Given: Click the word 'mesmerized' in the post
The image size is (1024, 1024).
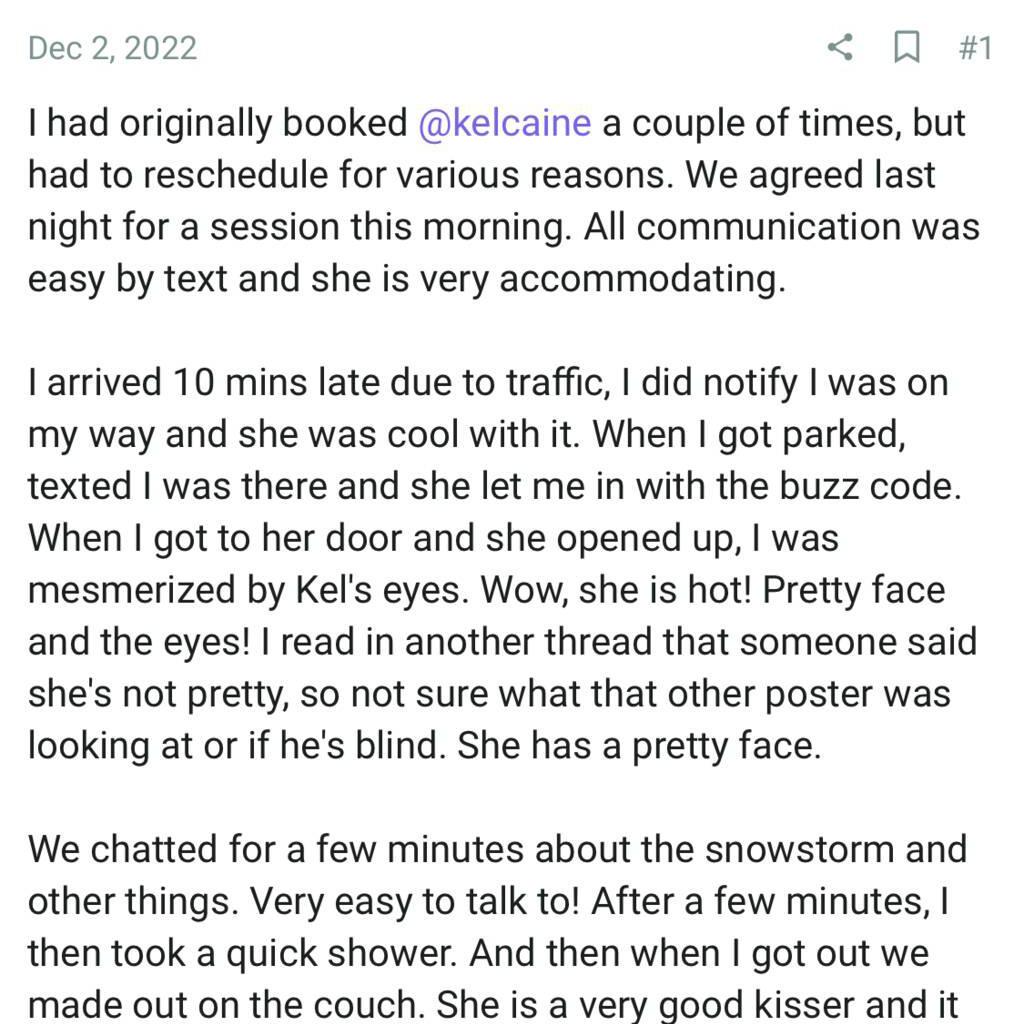Looking at the screenshot, I should [131, 590].
